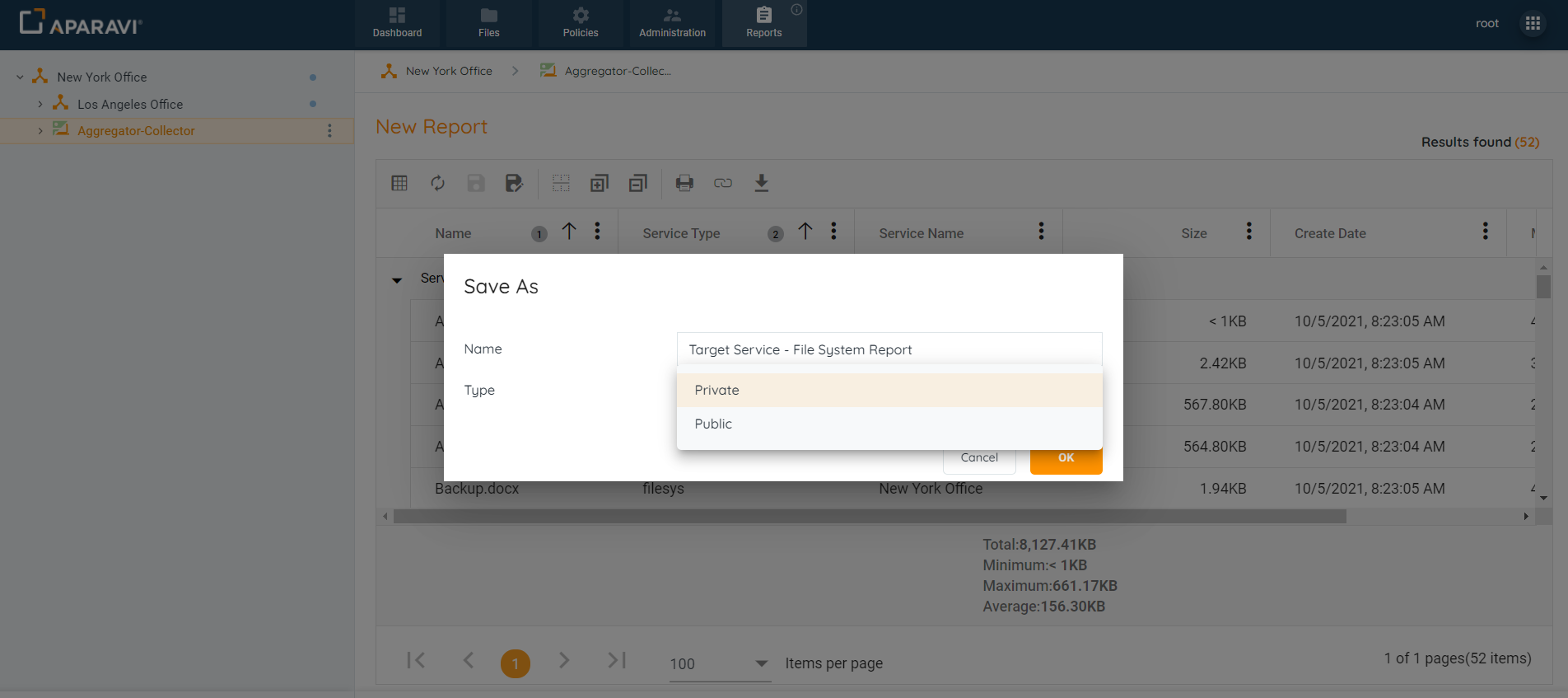Collapse the New York Office tree node
The height and width of the screenshot is (698, 1568).
click(x=20, y=77)
